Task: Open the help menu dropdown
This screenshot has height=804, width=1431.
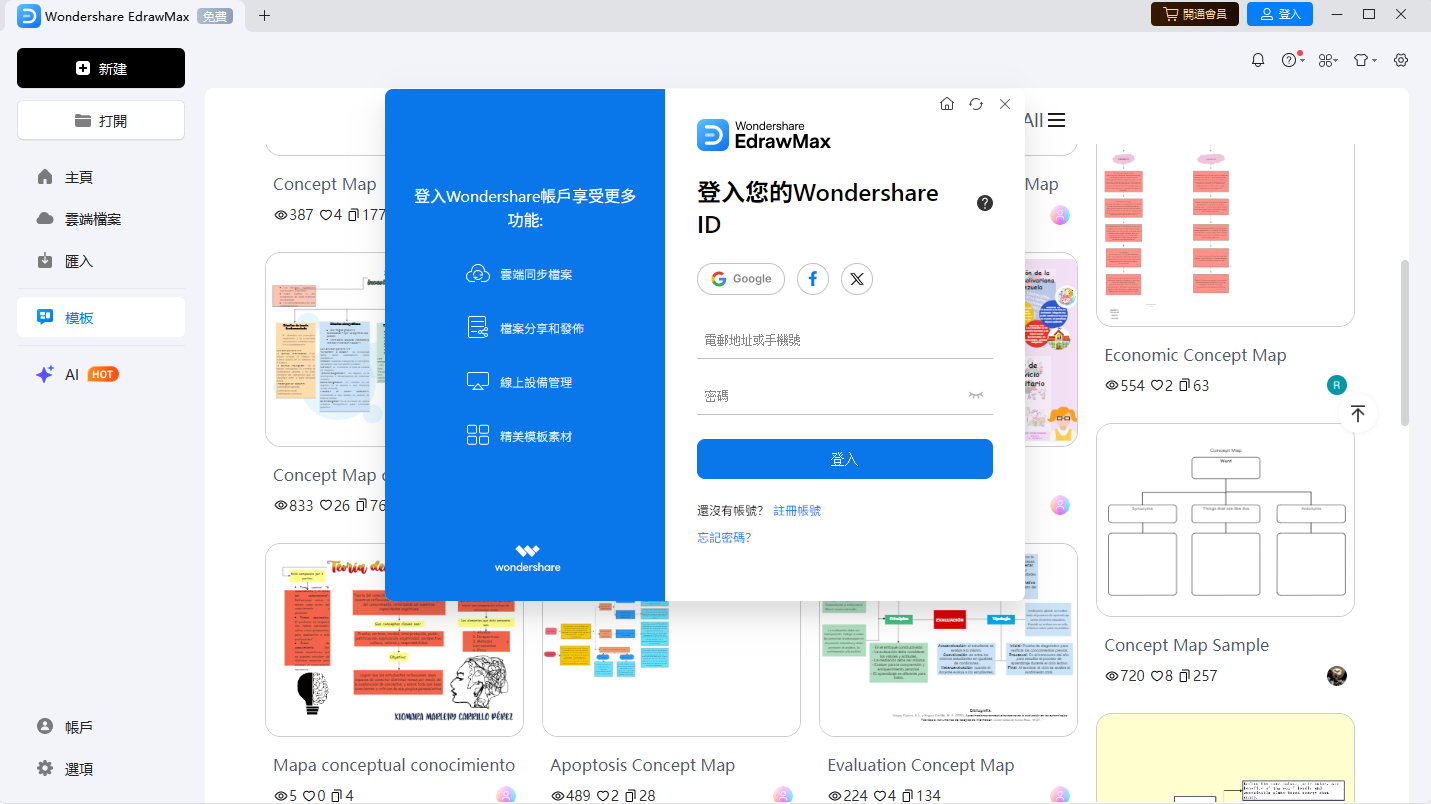Action: click(1291, 60)
